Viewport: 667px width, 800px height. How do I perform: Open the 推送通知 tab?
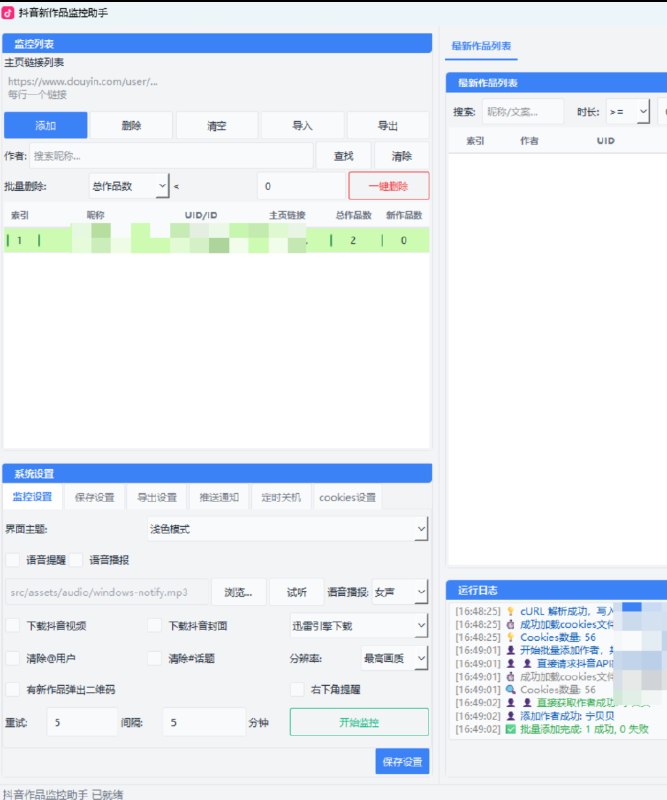(219, 497)
